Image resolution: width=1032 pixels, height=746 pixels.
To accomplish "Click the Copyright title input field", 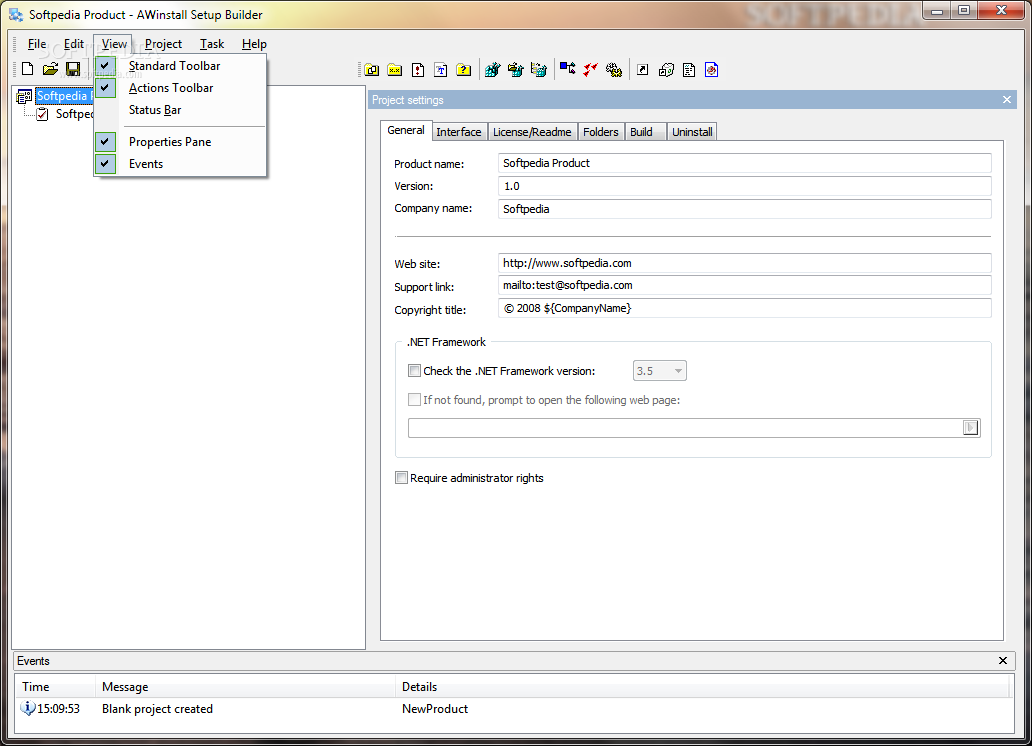I will pyautogui.click(x=744, y=308).
